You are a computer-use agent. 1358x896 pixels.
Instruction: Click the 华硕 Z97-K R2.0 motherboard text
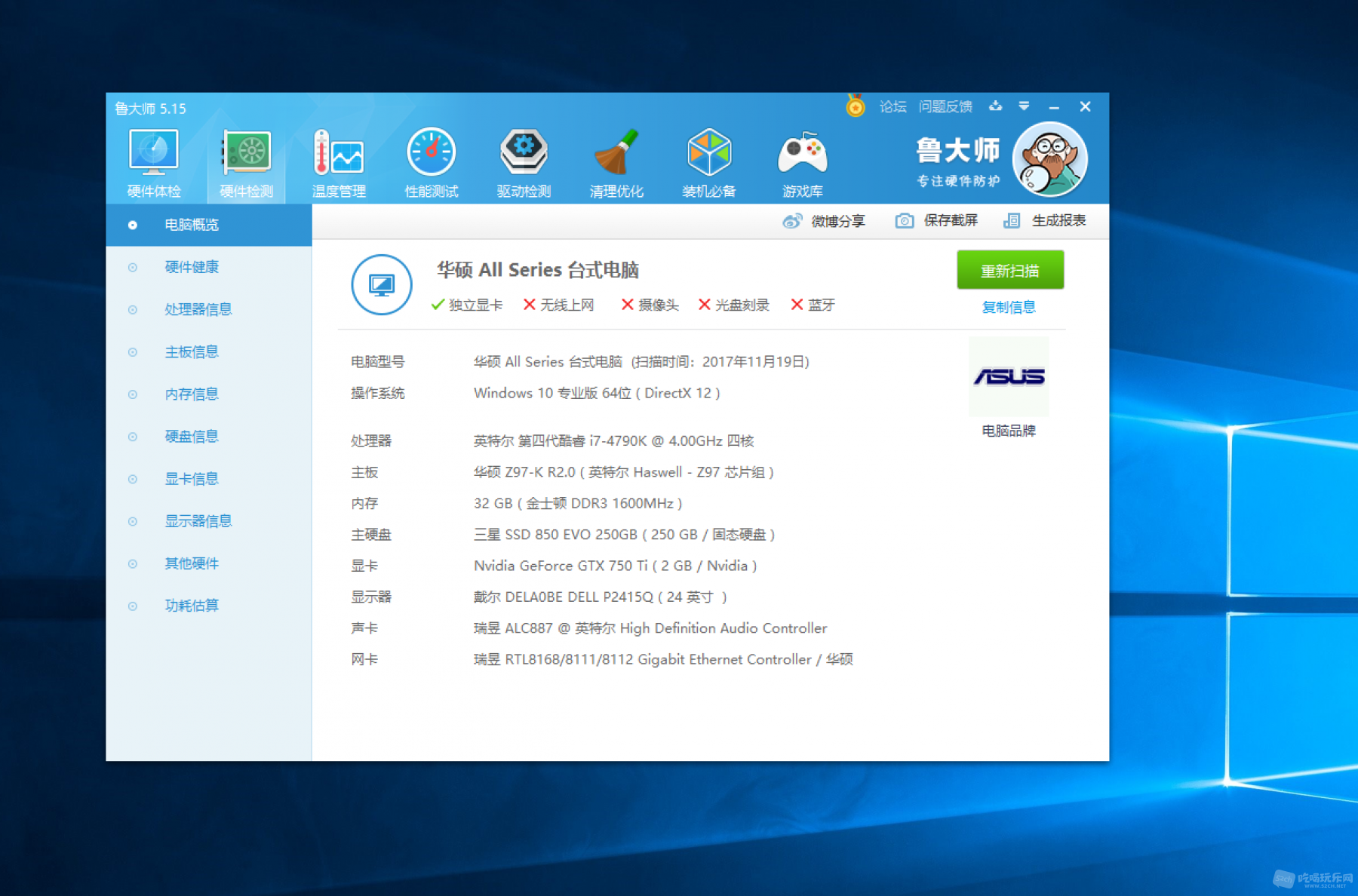(x=624, y=472)
